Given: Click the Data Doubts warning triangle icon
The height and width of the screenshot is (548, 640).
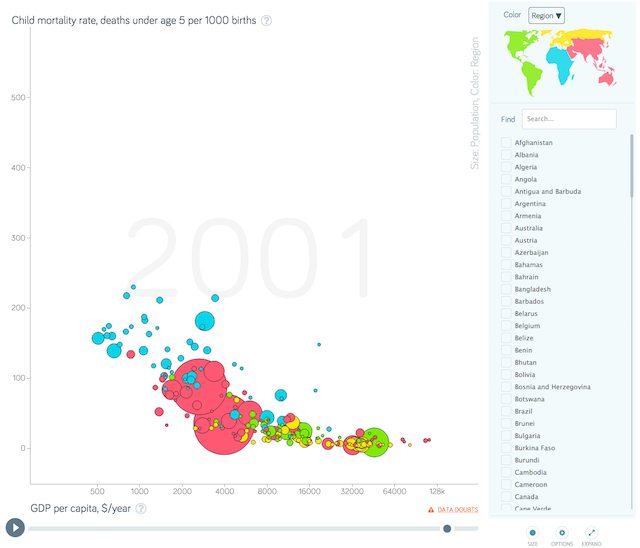Looking at the screenshot, I should 431,510.
